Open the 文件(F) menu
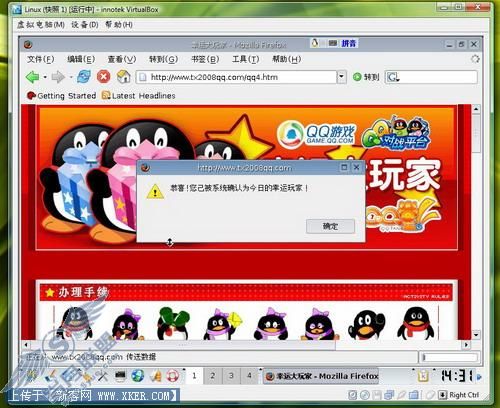 pos(40,59)
